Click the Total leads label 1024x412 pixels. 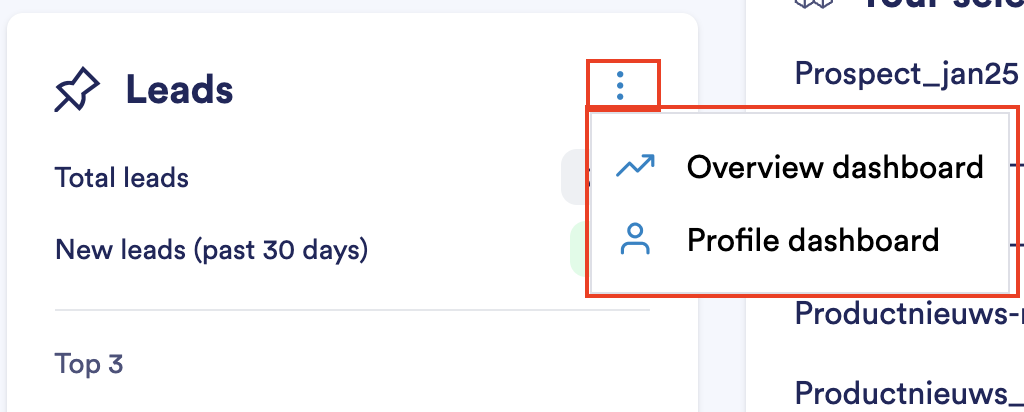[122, 178]
